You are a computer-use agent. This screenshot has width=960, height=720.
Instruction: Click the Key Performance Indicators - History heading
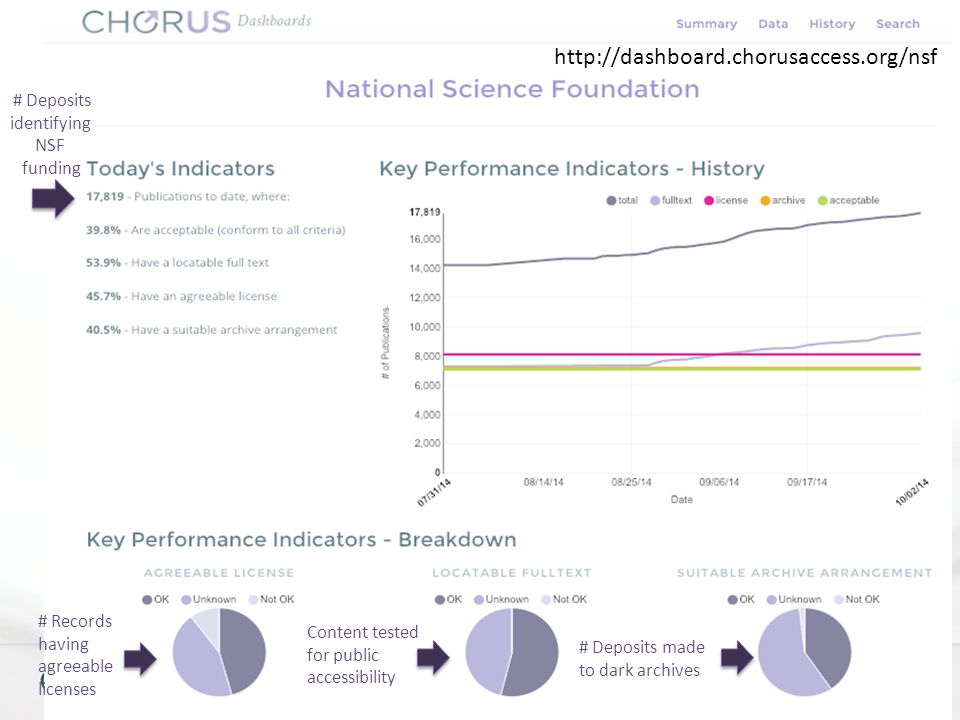(x=572, y=169)
